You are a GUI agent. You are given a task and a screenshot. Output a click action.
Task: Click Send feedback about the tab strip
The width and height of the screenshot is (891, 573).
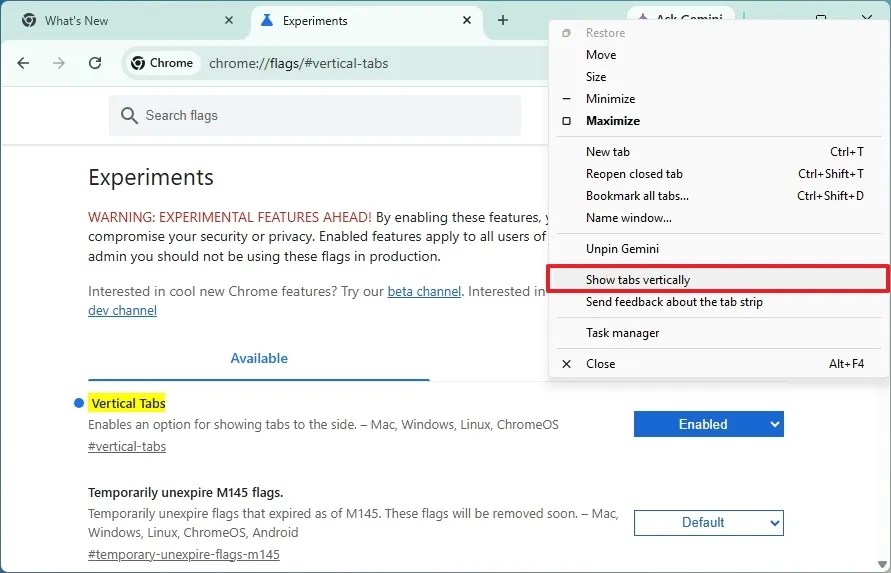coord(718,302)
